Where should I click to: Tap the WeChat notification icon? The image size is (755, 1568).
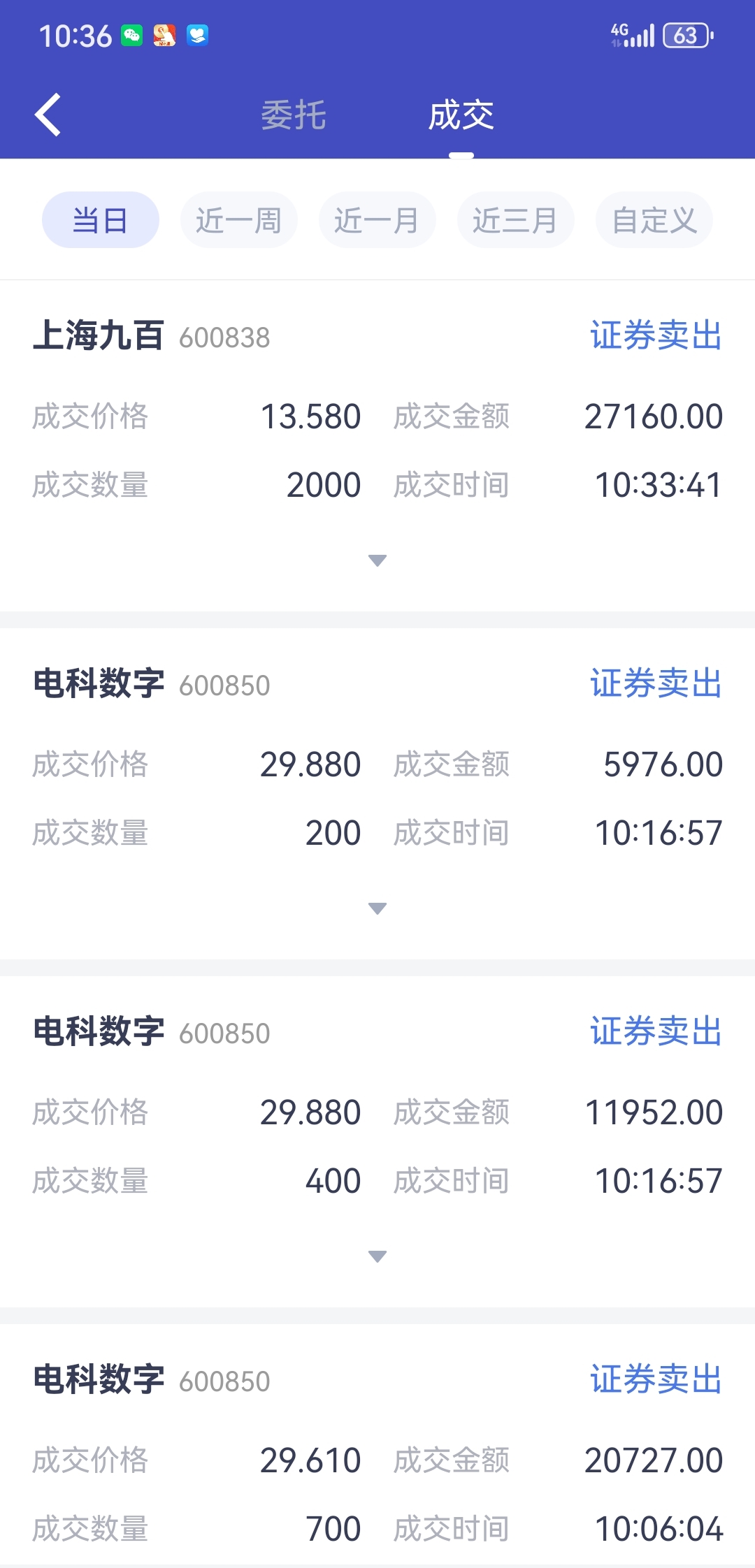(x=132, y=35)
